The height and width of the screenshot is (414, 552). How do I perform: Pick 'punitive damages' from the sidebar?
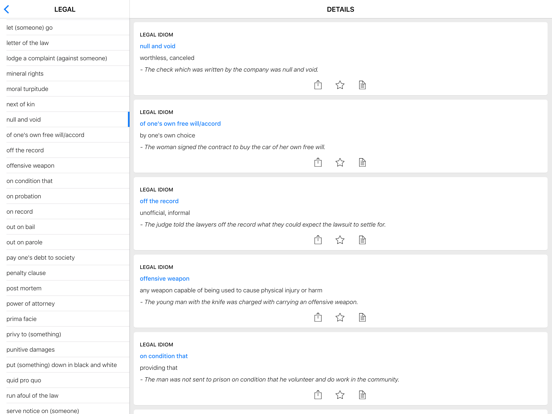[65, 350]
